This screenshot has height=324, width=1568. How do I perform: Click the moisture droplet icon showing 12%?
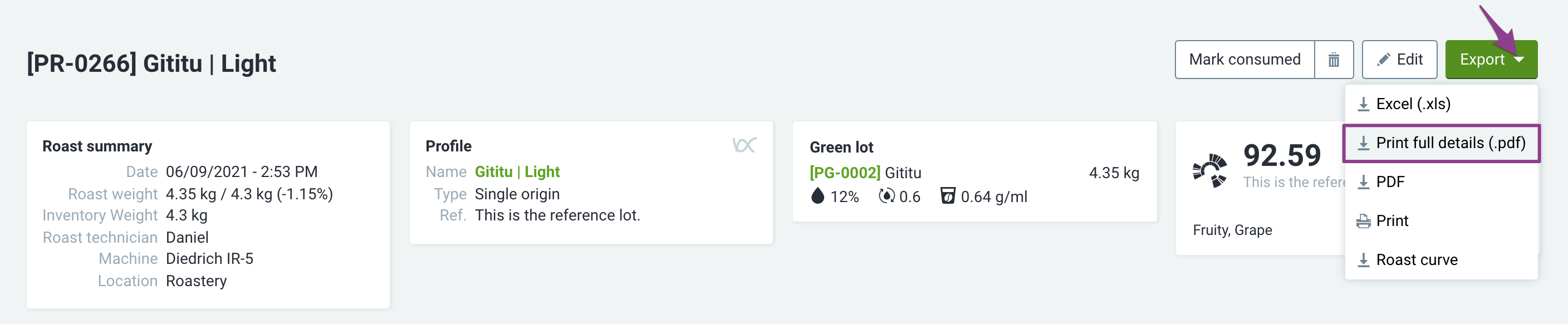[817, 195]
